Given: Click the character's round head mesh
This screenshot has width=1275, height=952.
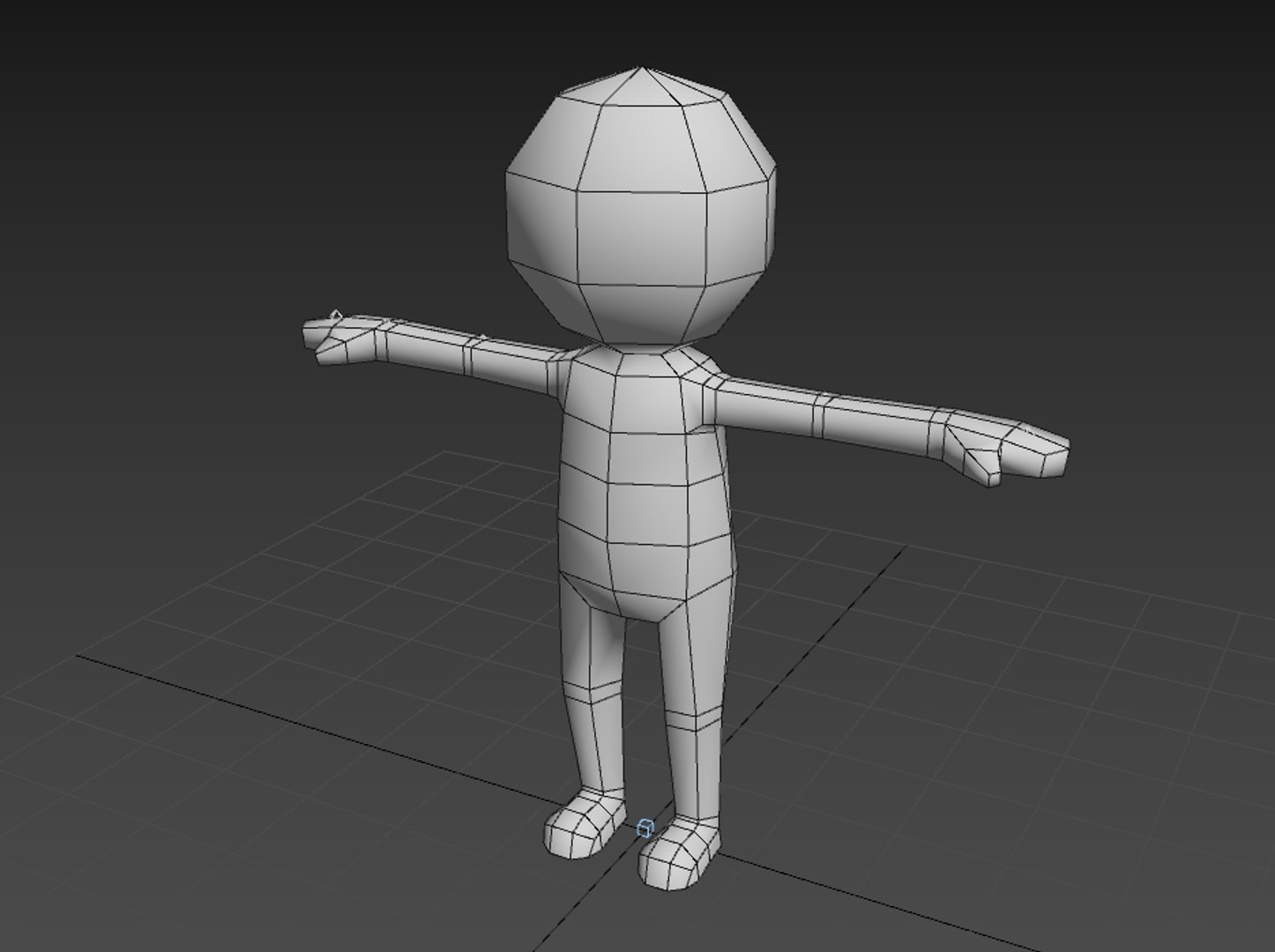Looking at the screenshot, I should 642,206.
